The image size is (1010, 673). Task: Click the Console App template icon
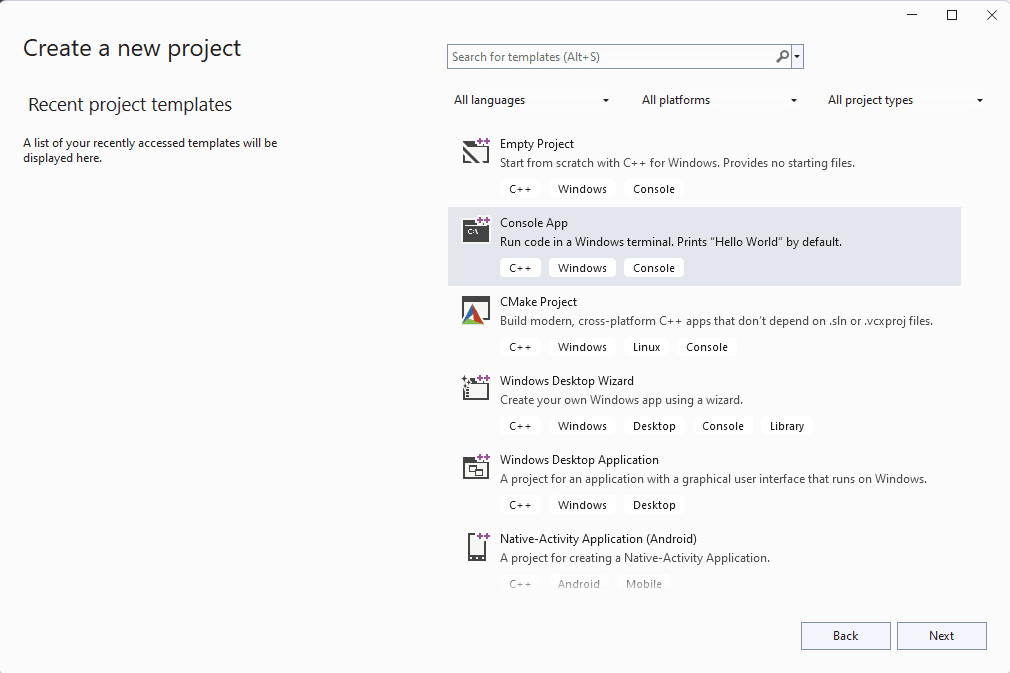[x=476, y=230]
